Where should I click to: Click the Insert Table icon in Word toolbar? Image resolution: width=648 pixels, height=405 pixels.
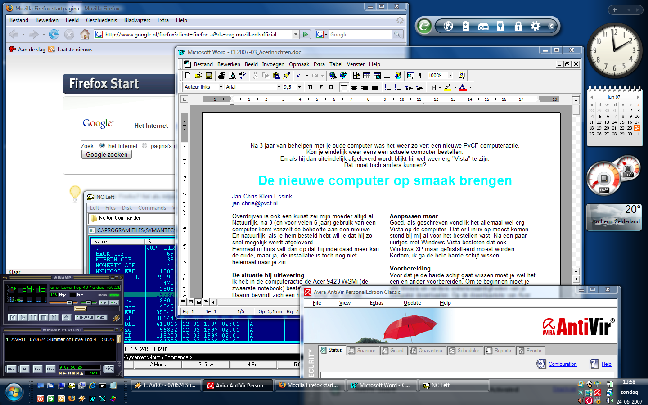(366, 76)
